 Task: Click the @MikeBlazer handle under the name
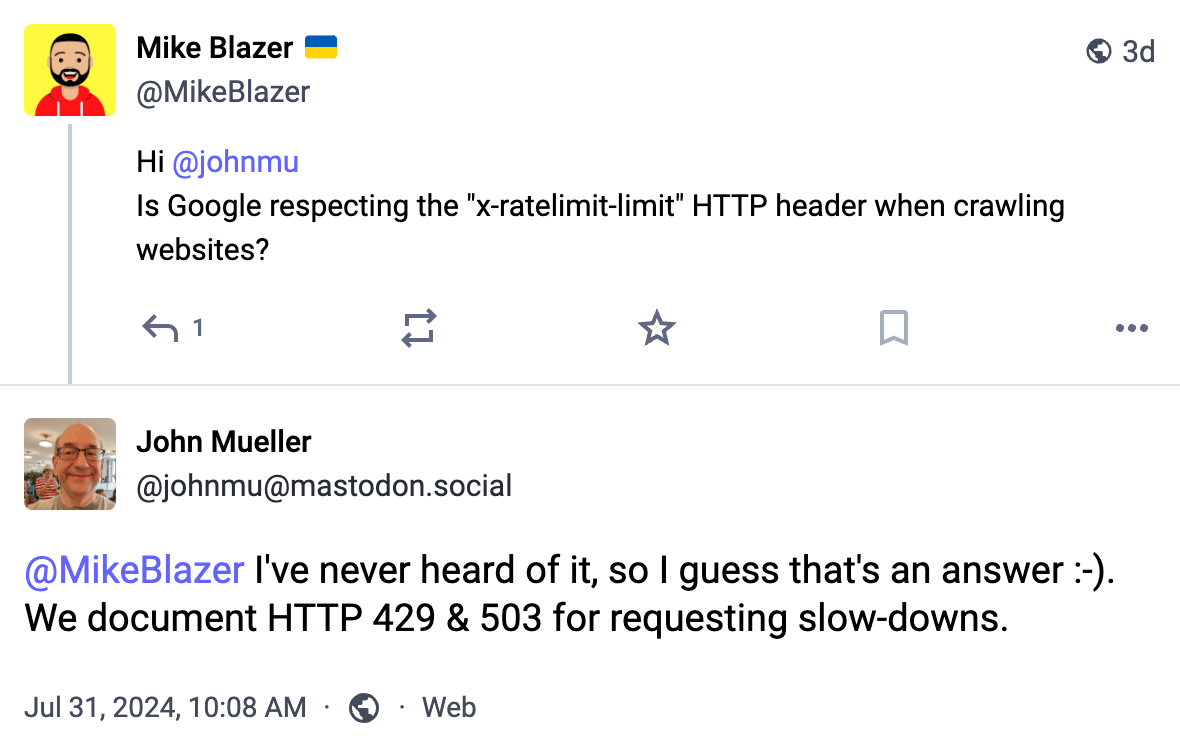[223, 92]
